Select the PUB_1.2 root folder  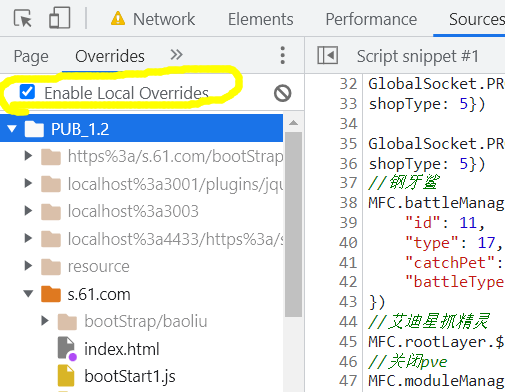pyautogui.click(x=141, y=128)
